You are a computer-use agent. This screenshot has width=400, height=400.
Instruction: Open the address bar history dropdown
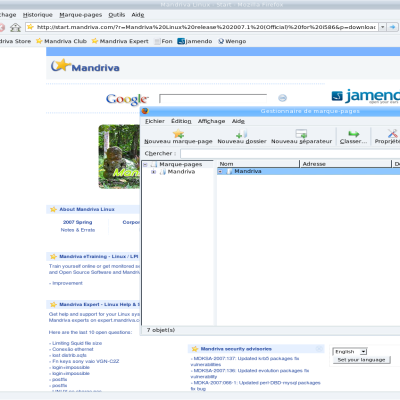click(x=383, y=27)
